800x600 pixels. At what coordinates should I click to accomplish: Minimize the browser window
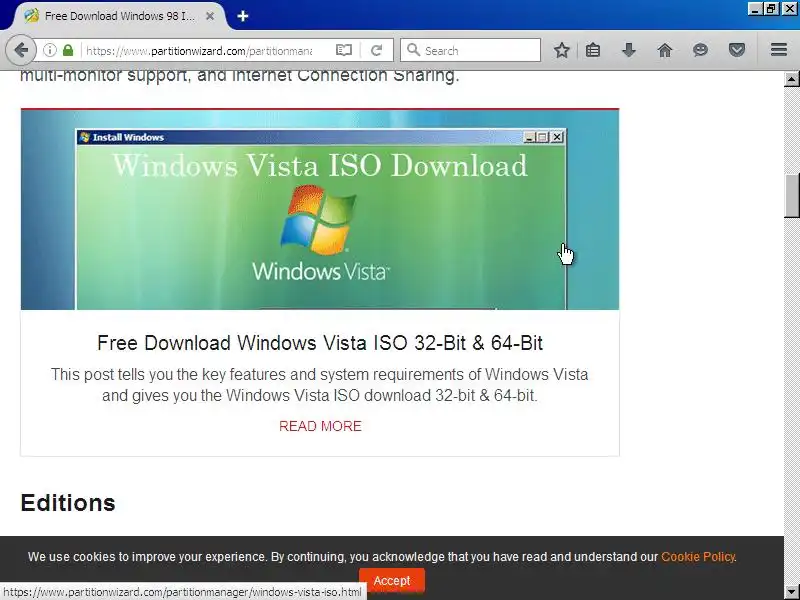coord(756,8)
